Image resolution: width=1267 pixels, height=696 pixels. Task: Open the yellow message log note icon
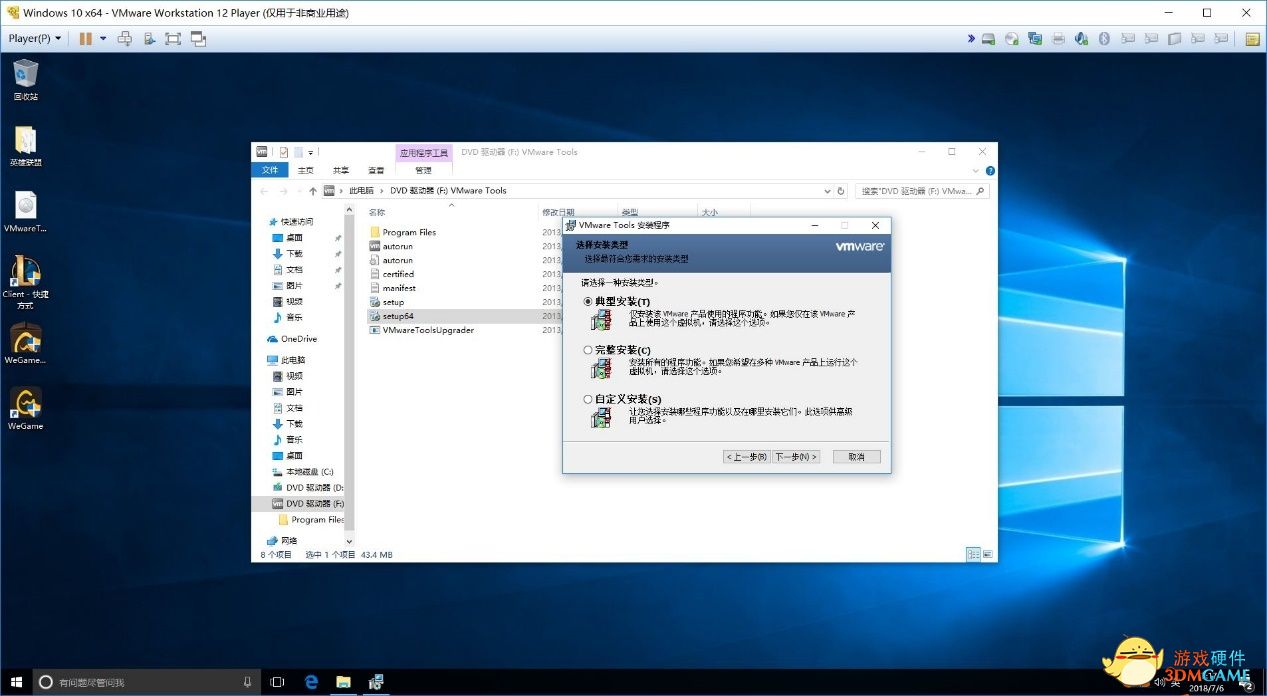pyautogui.click(x=1252, y=39)
